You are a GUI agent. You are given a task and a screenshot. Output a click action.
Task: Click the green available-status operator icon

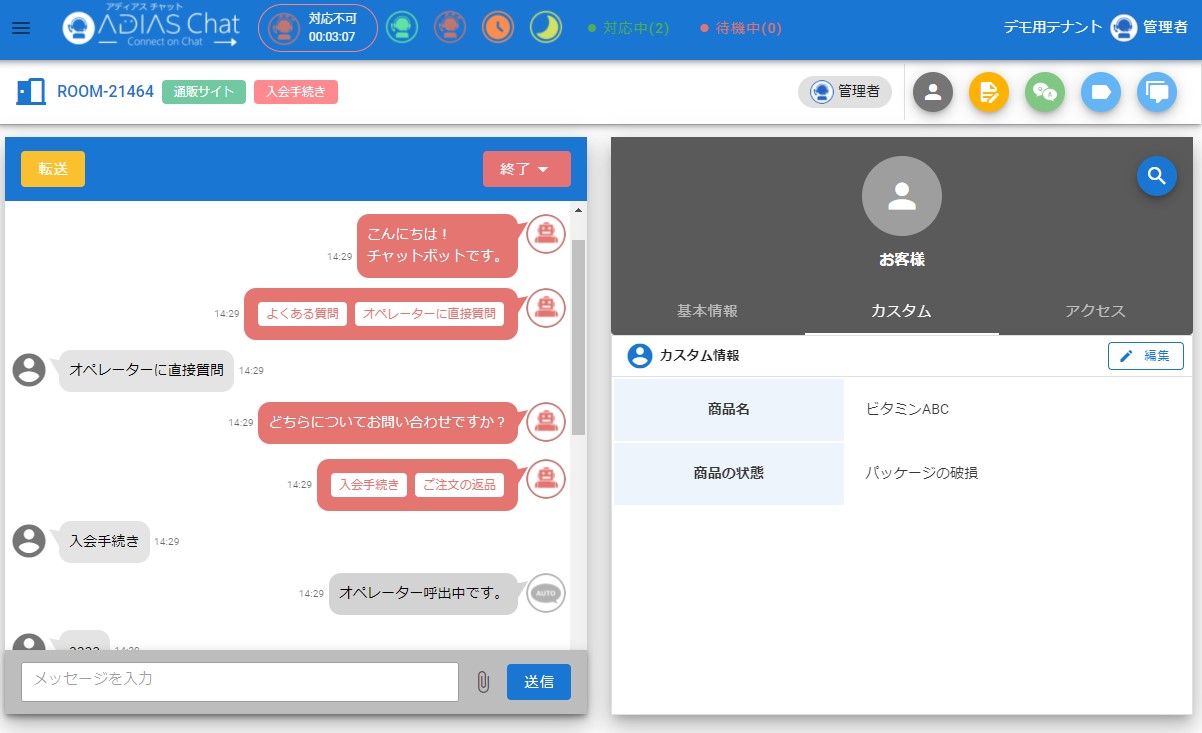402,28
